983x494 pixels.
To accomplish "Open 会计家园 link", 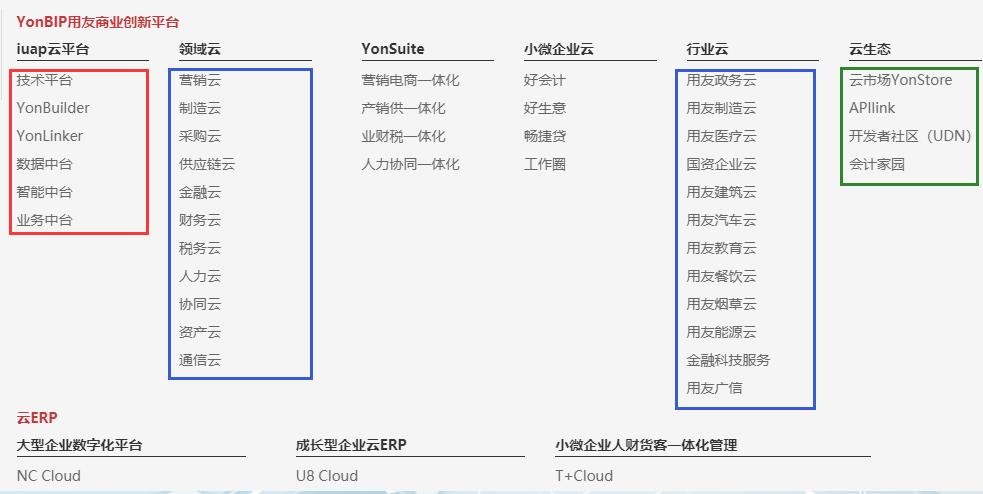I will (877, 164).
